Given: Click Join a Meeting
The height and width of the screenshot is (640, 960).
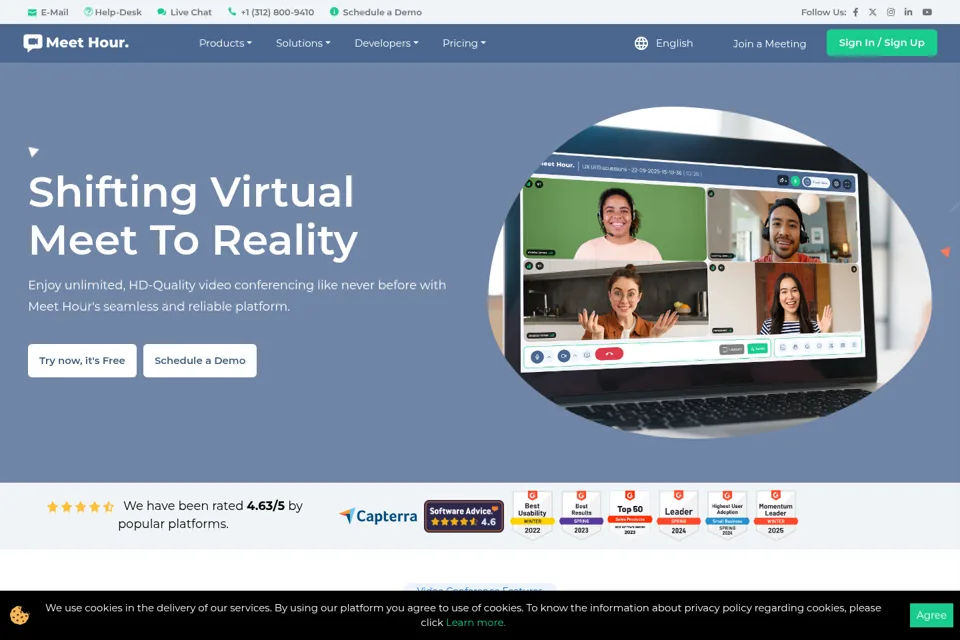Looking at the screenshot, I should pyautogui.click(x=769, y=44).
